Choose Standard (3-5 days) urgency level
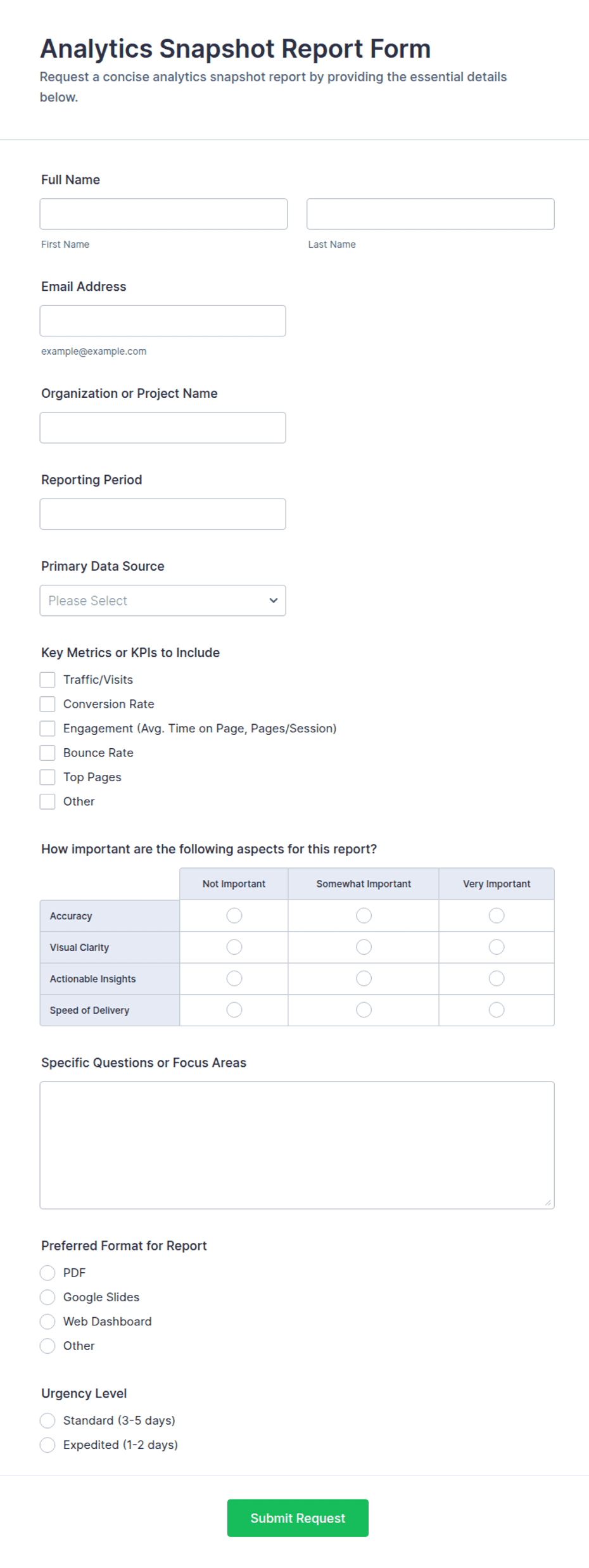589x1568 pixels. pos(47,1420)
